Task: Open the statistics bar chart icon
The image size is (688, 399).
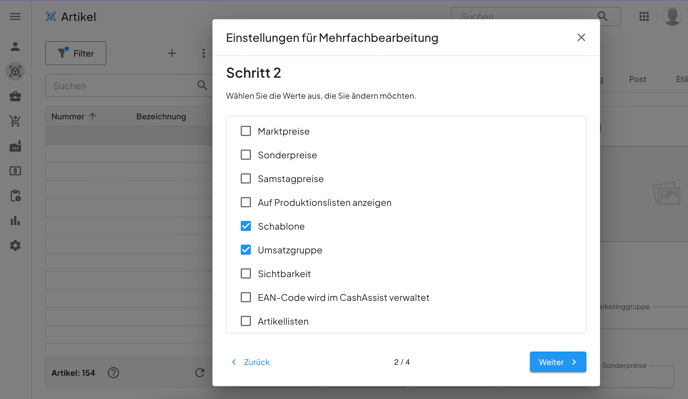Action: (x=15, y=221)
